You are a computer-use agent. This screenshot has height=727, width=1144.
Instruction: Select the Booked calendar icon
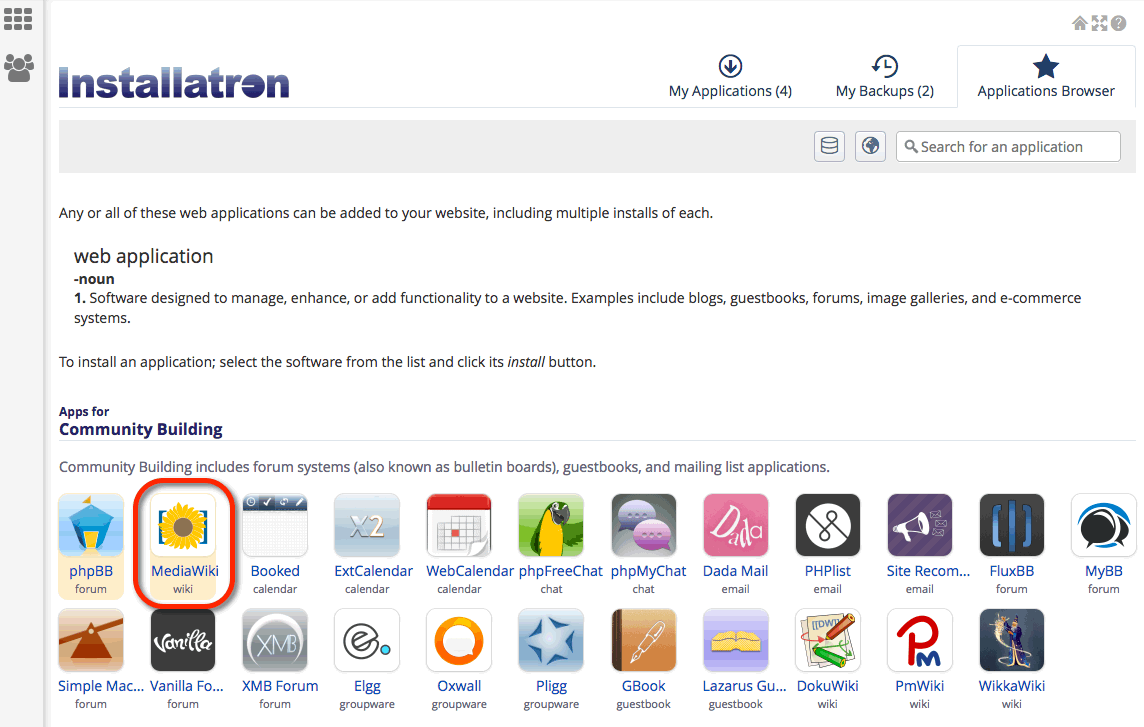(275, 525)
